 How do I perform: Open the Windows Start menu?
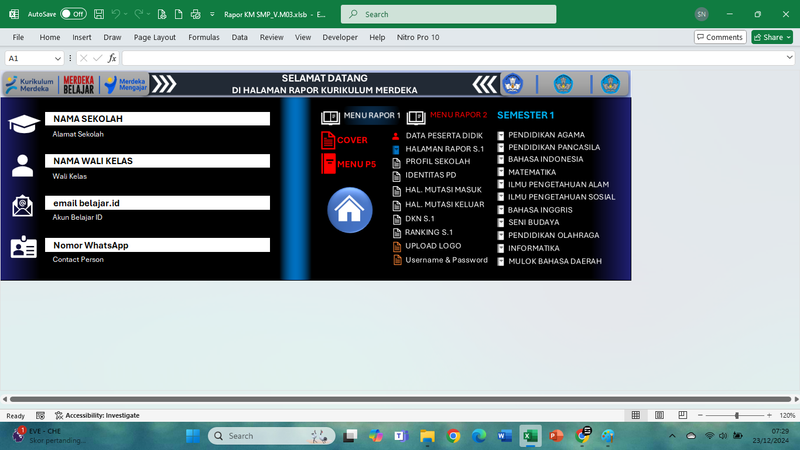(x=193, y=436)
